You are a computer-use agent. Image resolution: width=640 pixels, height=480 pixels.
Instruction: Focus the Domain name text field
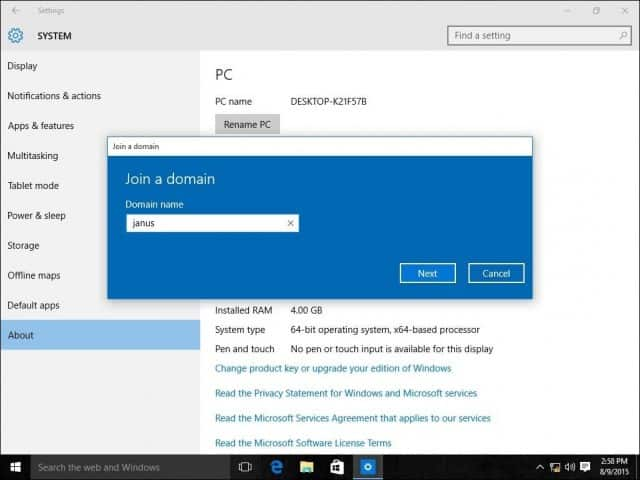click(x=212, y=223)
